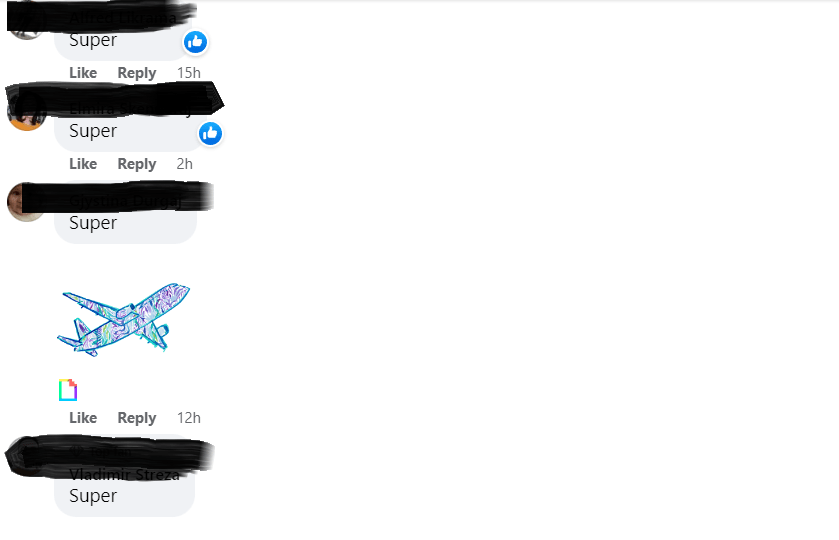
Task: Open the 2h timestamp link
Action: tap(185, 164)
